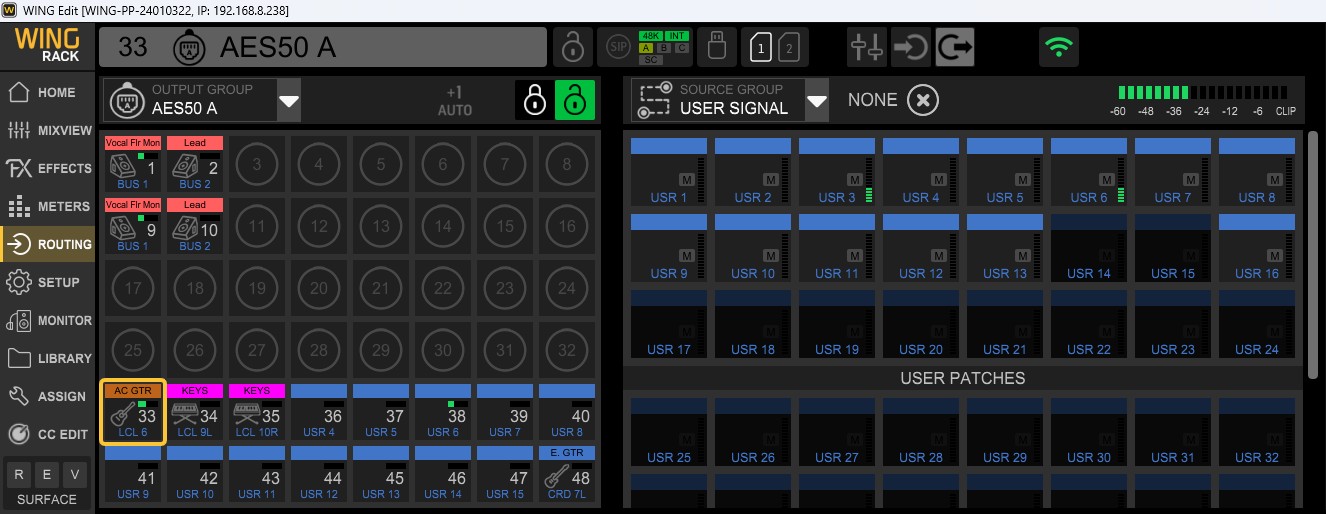Clear source with NONE X button
The width and height of the screenshot is (1326, 514).
923,100
